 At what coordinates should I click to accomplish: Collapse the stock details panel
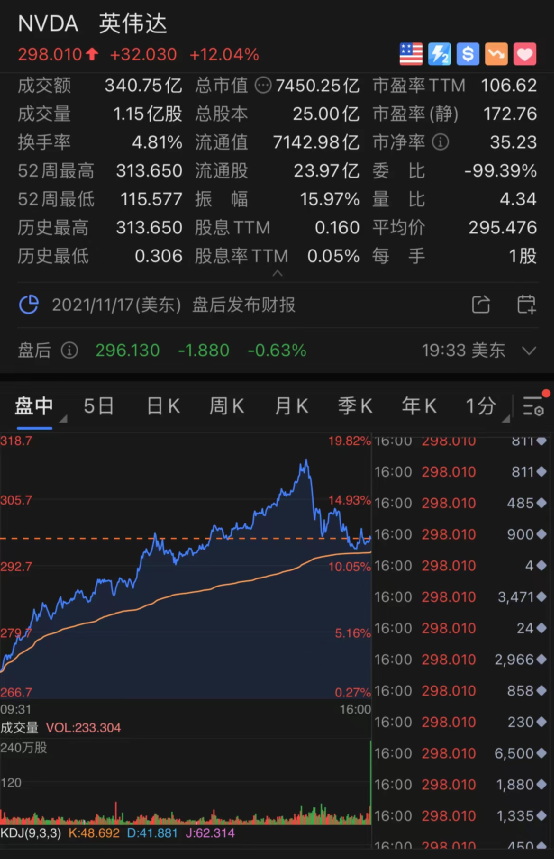coord(278,272)
